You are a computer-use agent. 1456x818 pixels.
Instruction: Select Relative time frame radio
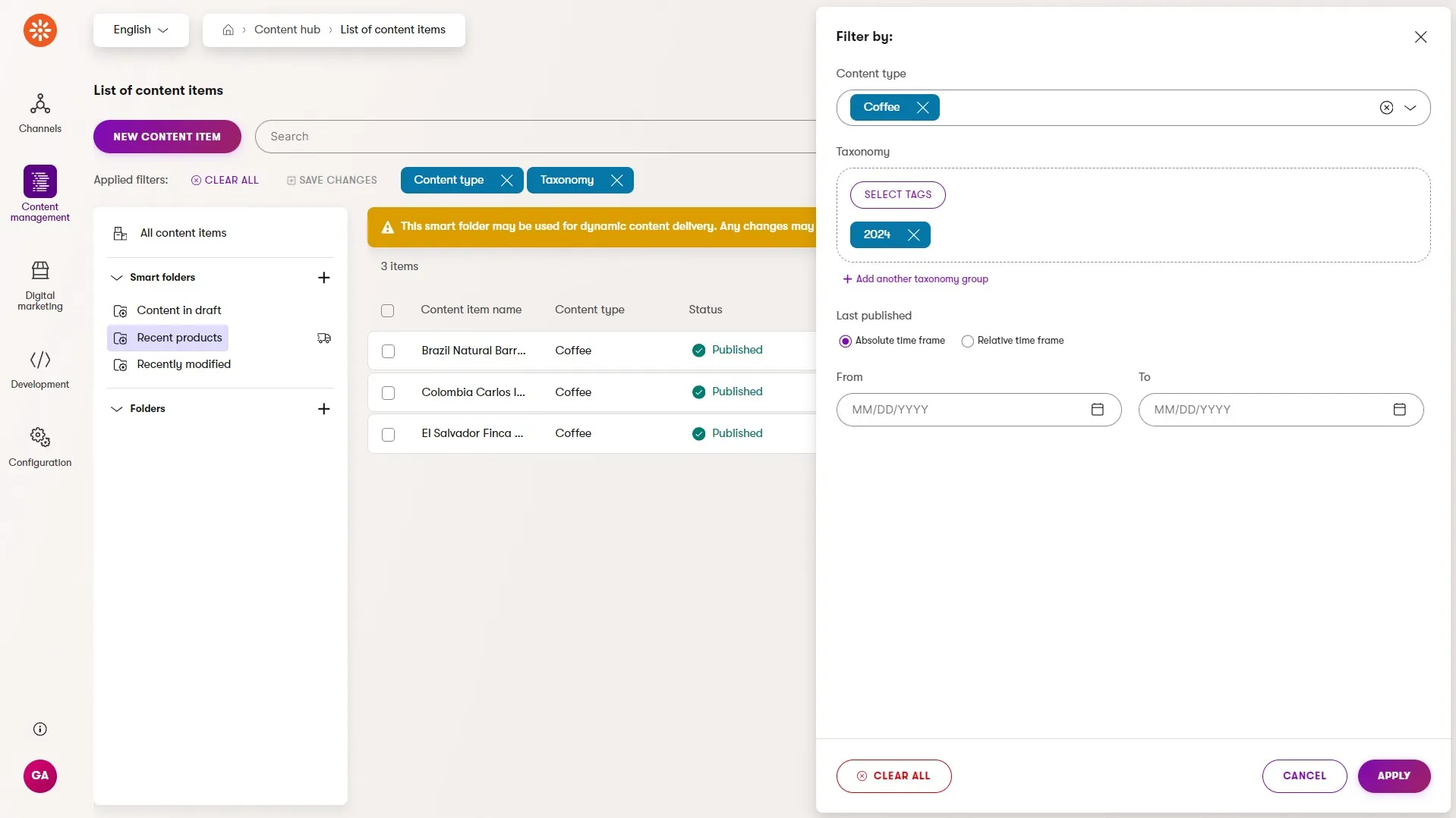tap(967, 341)
